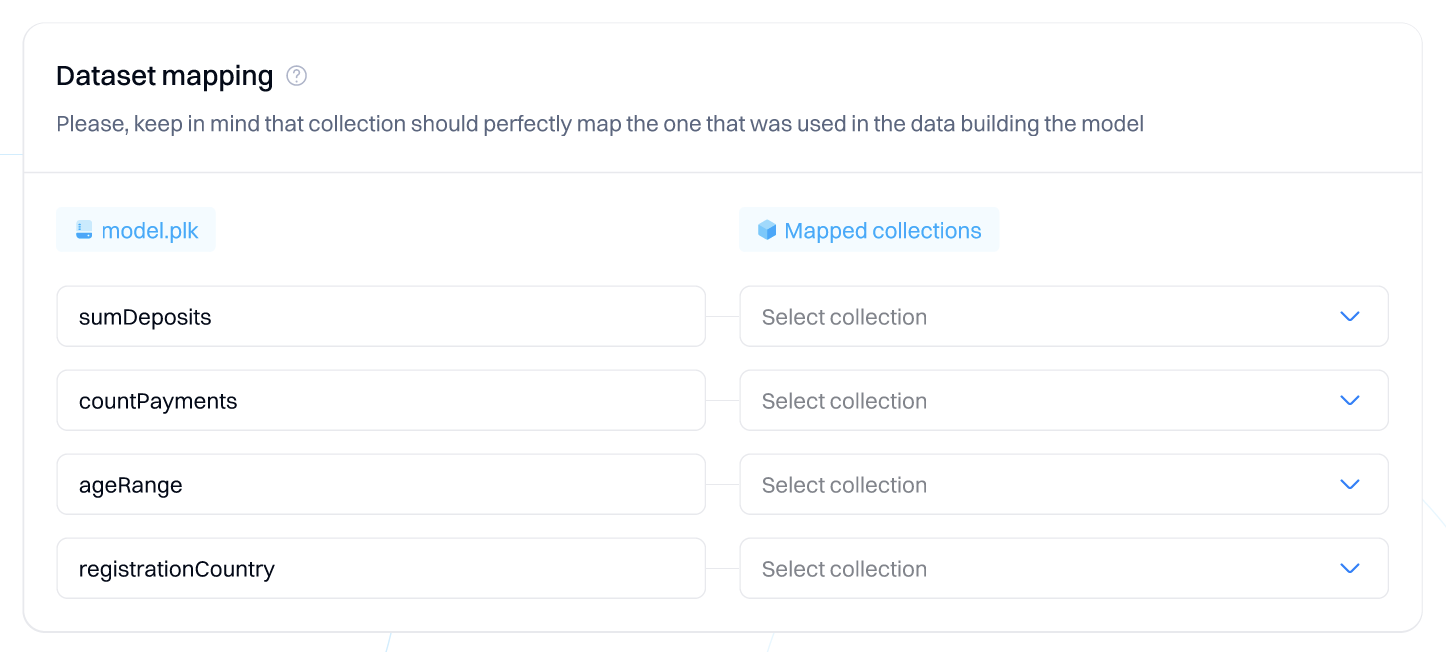Click the chevron arrow in the countPayments row
This screenshot has width=1446, height=652.
coord(1349,401)
